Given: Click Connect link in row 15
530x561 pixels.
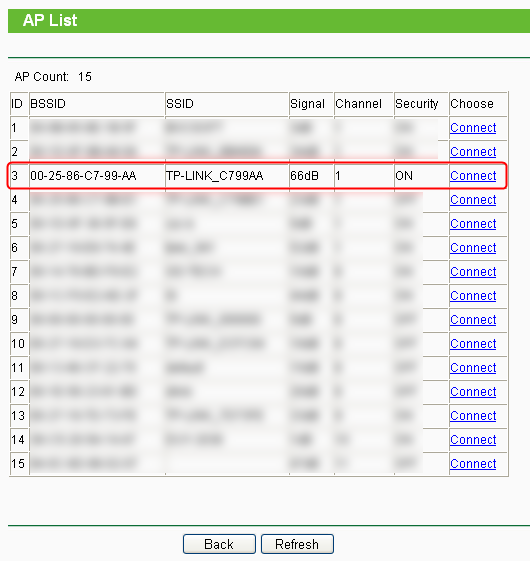Looking at the screenshot, I should pos(473,463).
